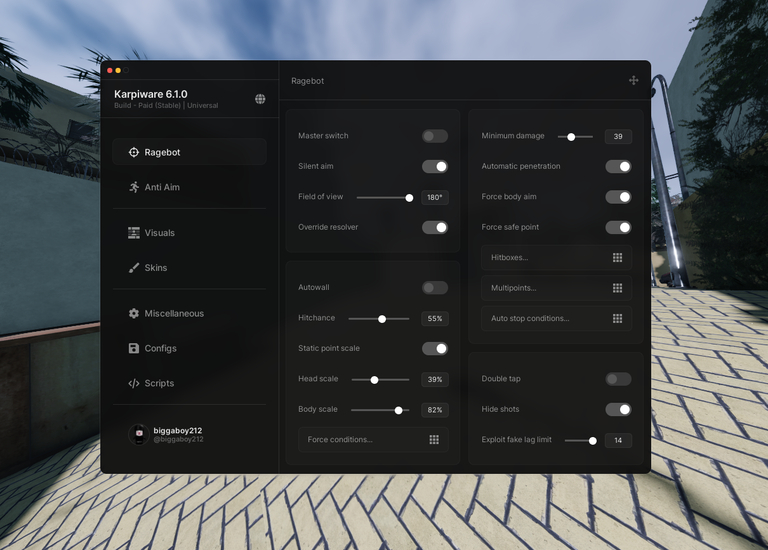Click the globe language icon

tap(260, 99)
